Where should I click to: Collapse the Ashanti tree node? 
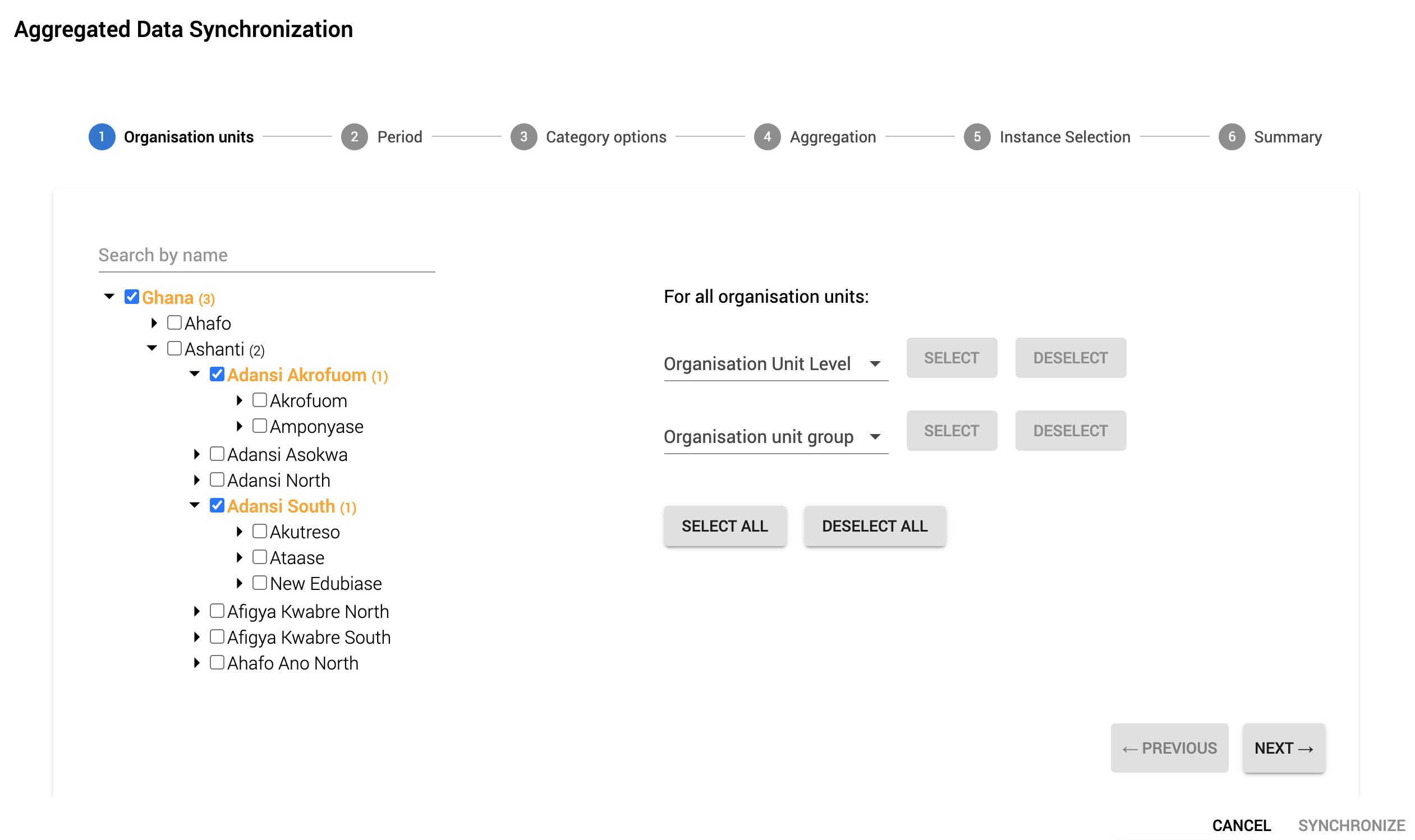(x=151, y=348)
